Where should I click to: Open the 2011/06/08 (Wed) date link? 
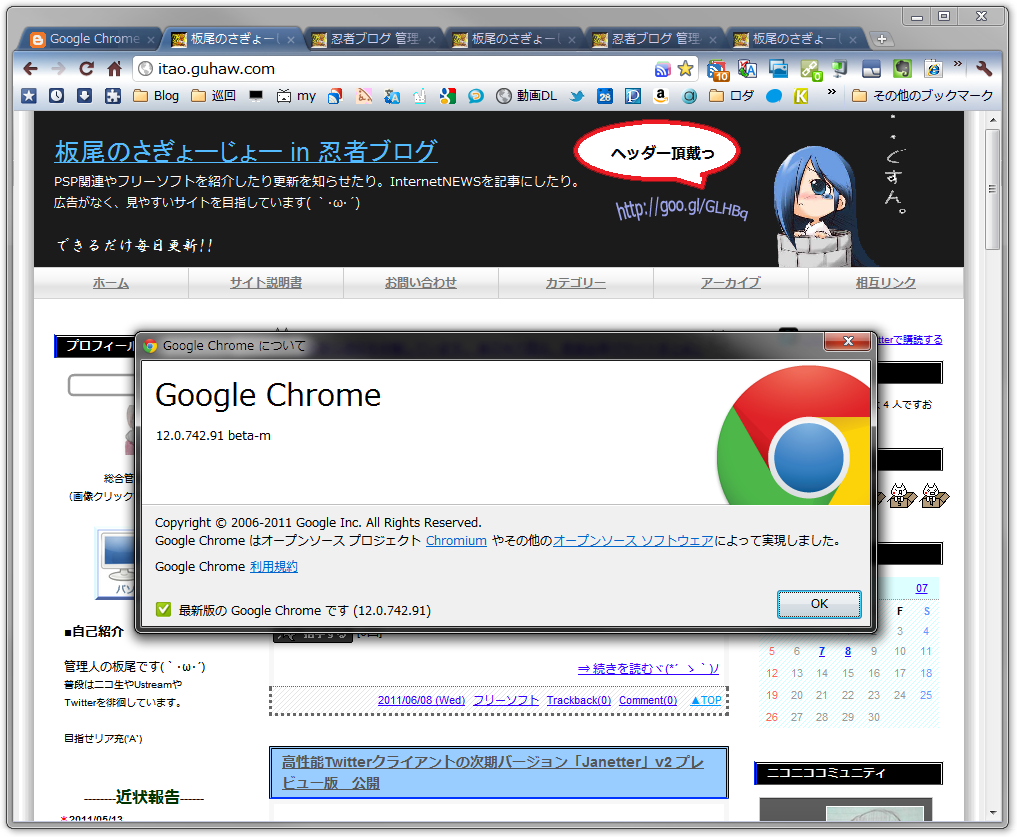pos(422,700)
